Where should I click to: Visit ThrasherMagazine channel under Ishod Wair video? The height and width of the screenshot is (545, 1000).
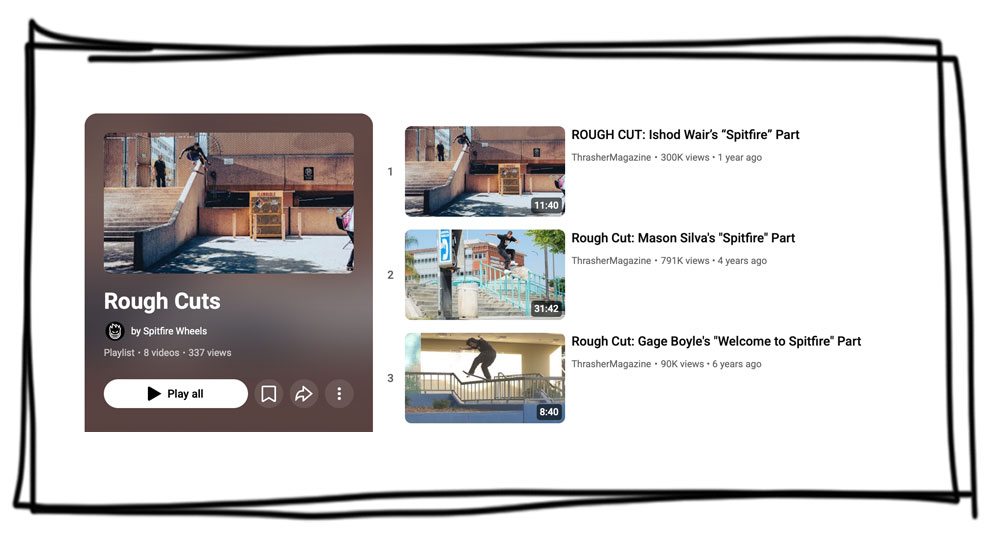tap(611, 158)
